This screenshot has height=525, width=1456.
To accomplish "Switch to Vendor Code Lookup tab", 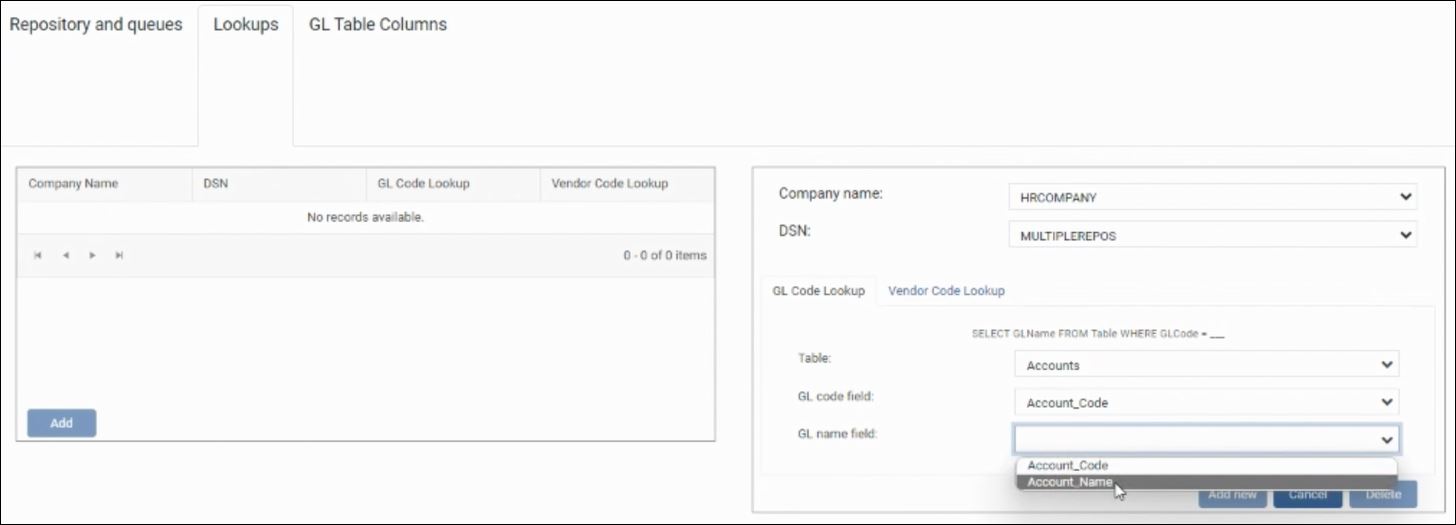I will (946, 291).
